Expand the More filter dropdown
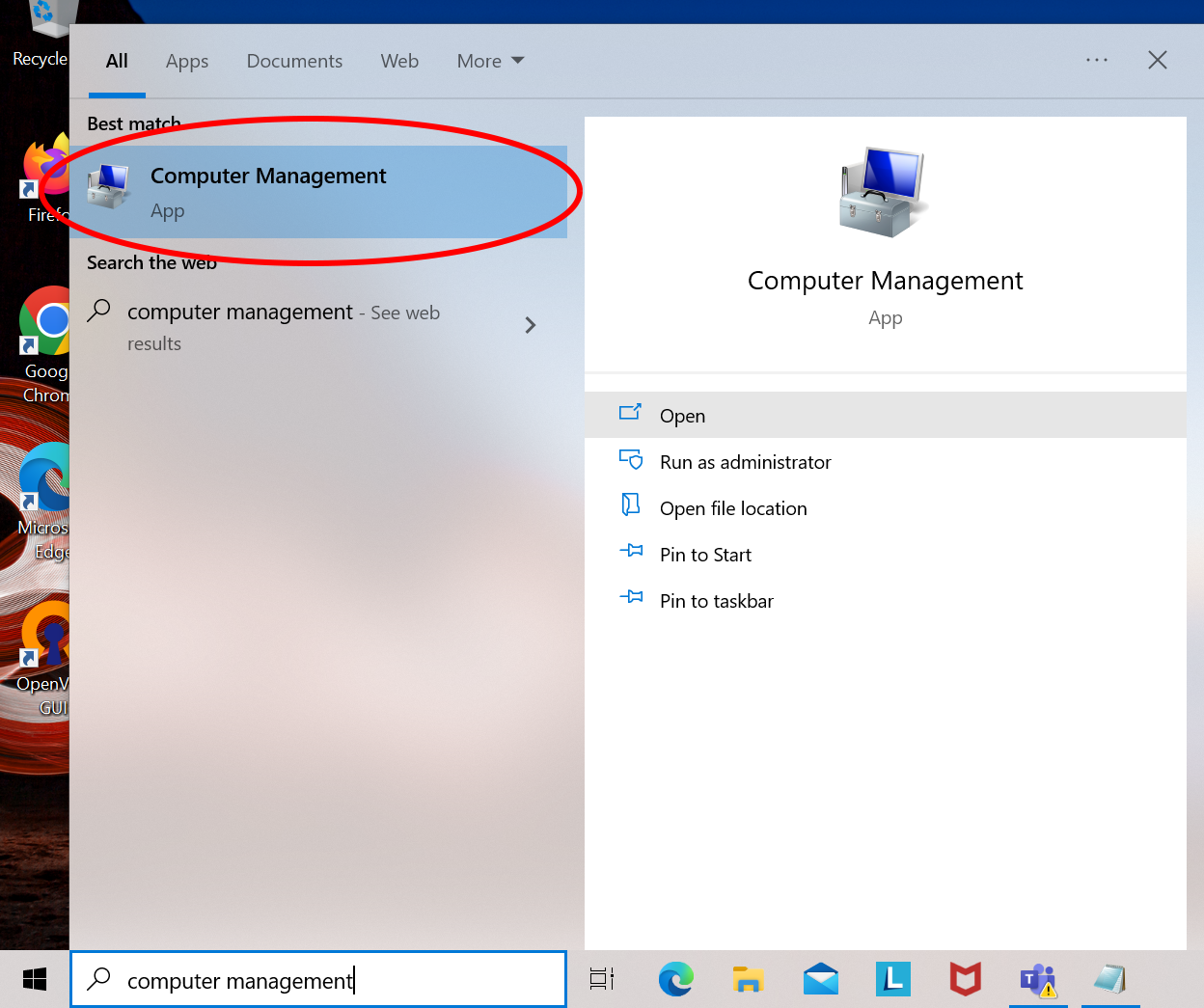The height and width of the screenshot is (1008, 1204). pyautogui.click(x=490, y=61)
